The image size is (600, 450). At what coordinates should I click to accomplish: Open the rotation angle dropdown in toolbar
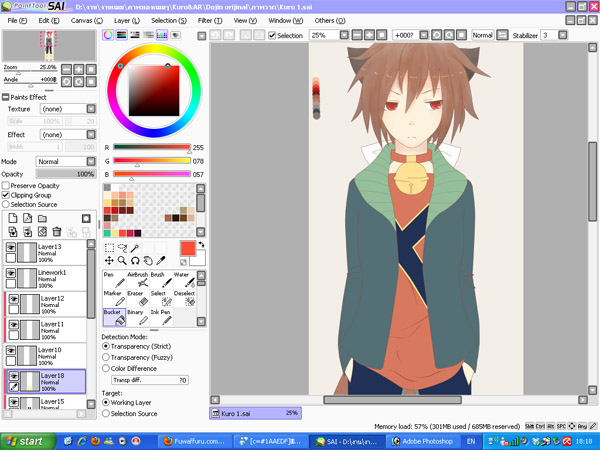click(424, 35)
